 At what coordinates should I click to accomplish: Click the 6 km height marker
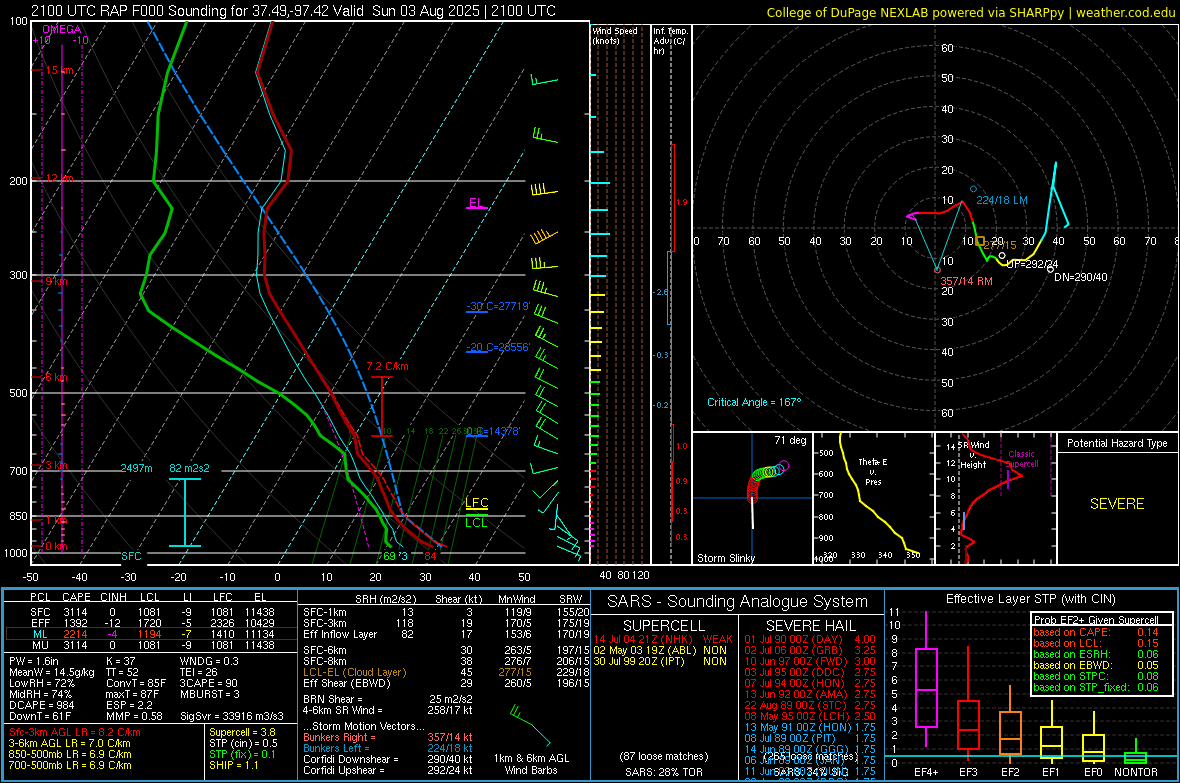(x=56, y=377)
